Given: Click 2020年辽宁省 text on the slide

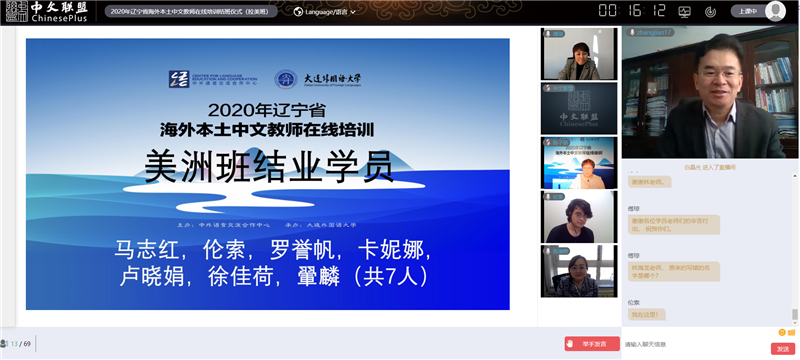Looking at the screenshot, I should pos(267,109).
